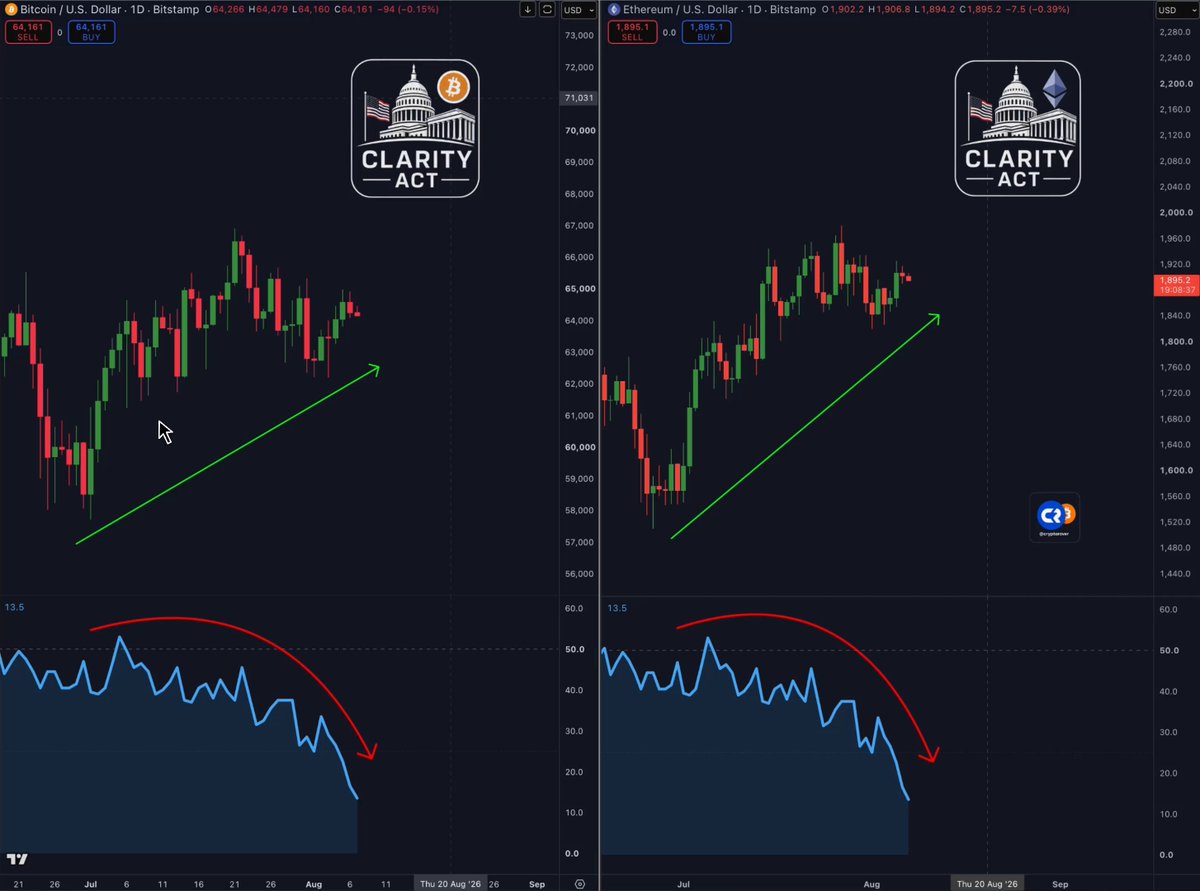Click the bracket icon left of Bitcoin USD selector
Viewport: 1200px width, 891px height.
(x=546, y=10)
